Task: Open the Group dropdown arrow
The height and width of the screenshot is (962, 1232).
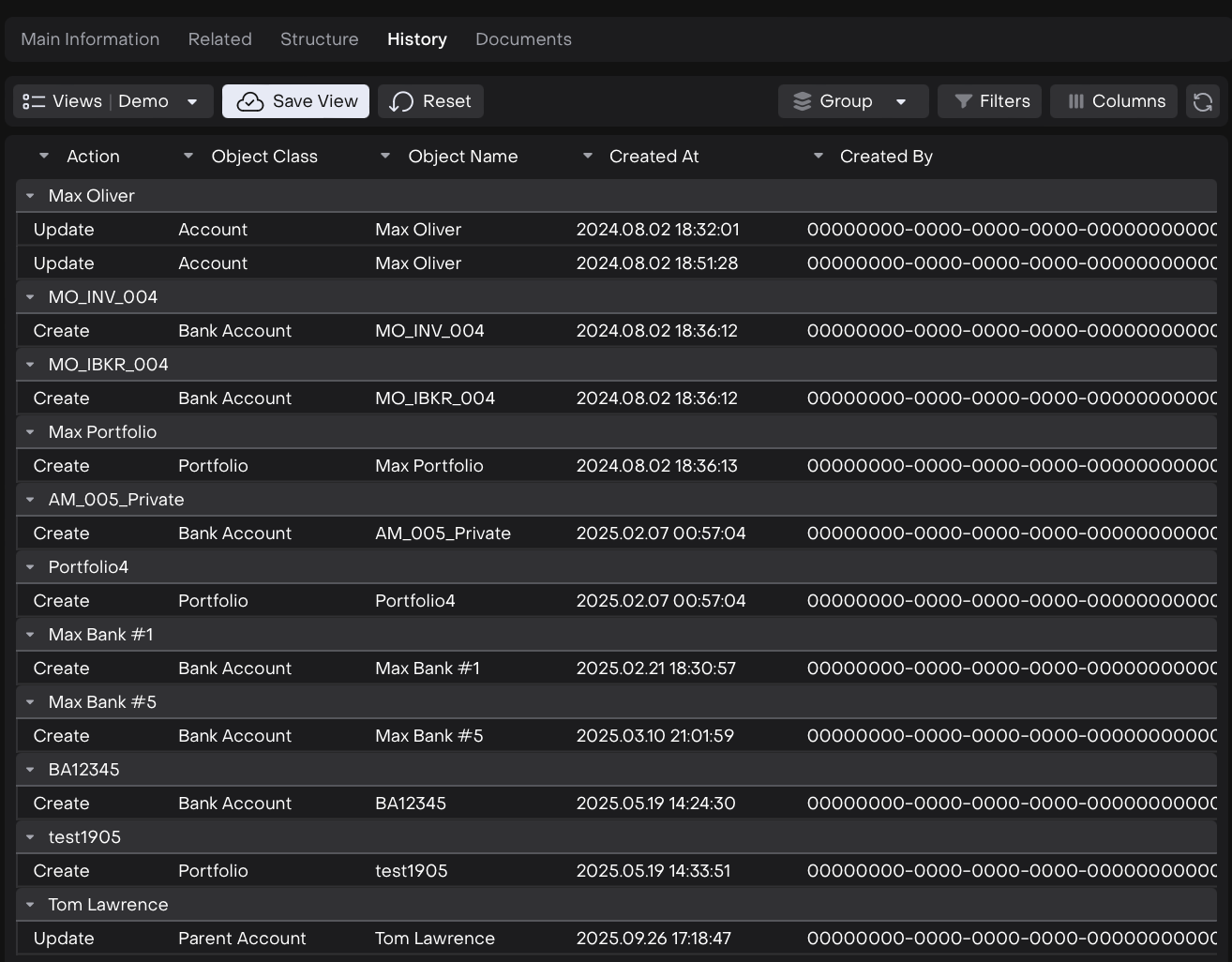Action: tap(901, 101)
